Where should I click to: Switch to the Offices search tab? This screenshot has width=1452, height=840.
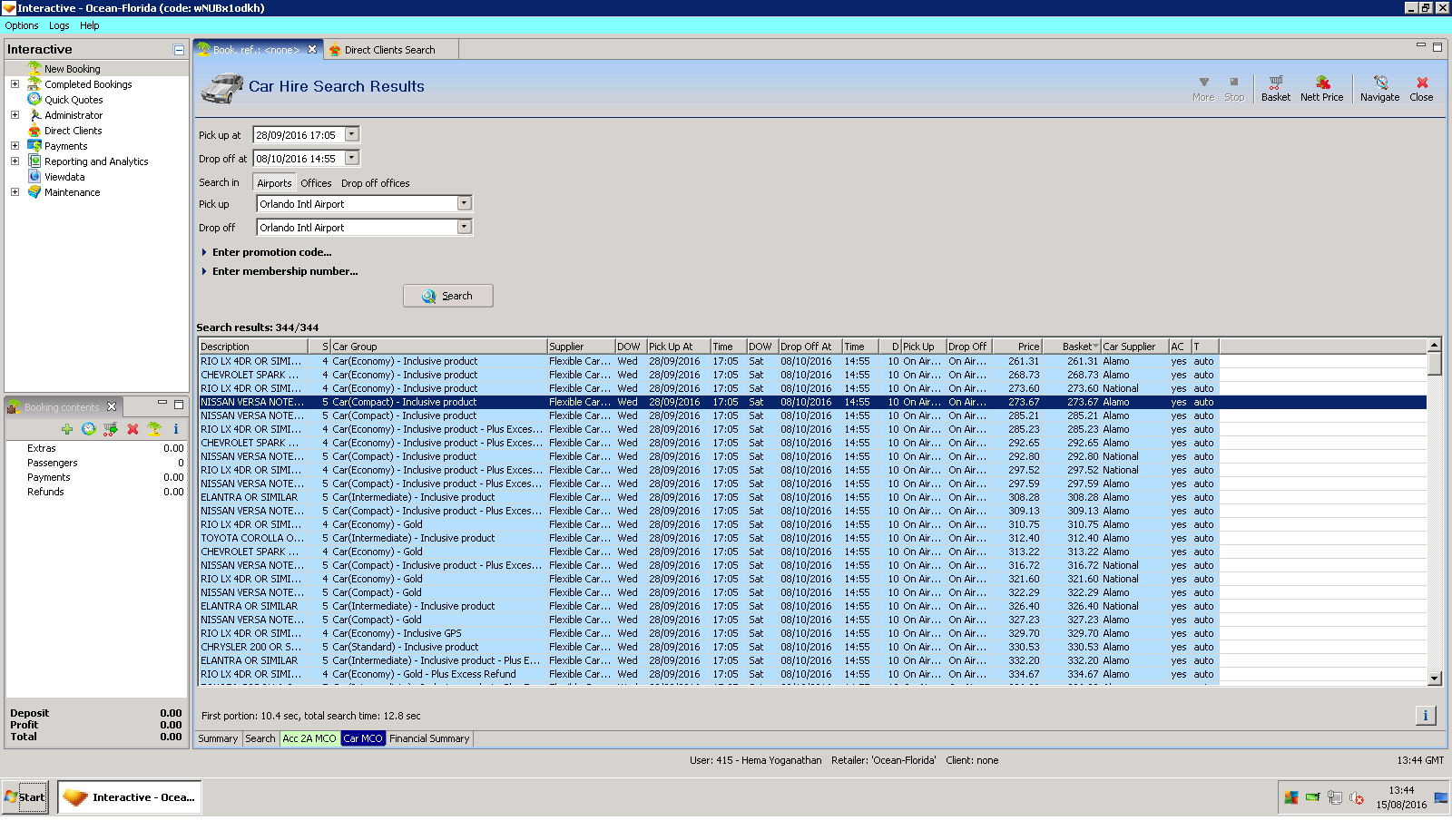tap(316, 183)
